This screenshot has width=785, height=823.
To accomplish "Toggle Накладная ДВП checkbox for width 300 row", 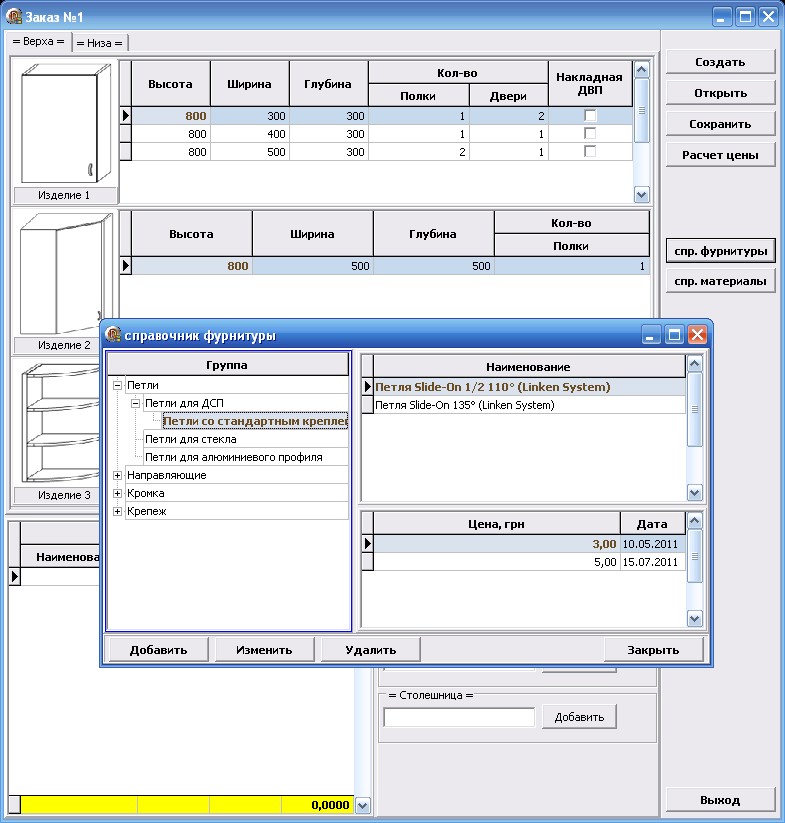I will click(590, 115).
